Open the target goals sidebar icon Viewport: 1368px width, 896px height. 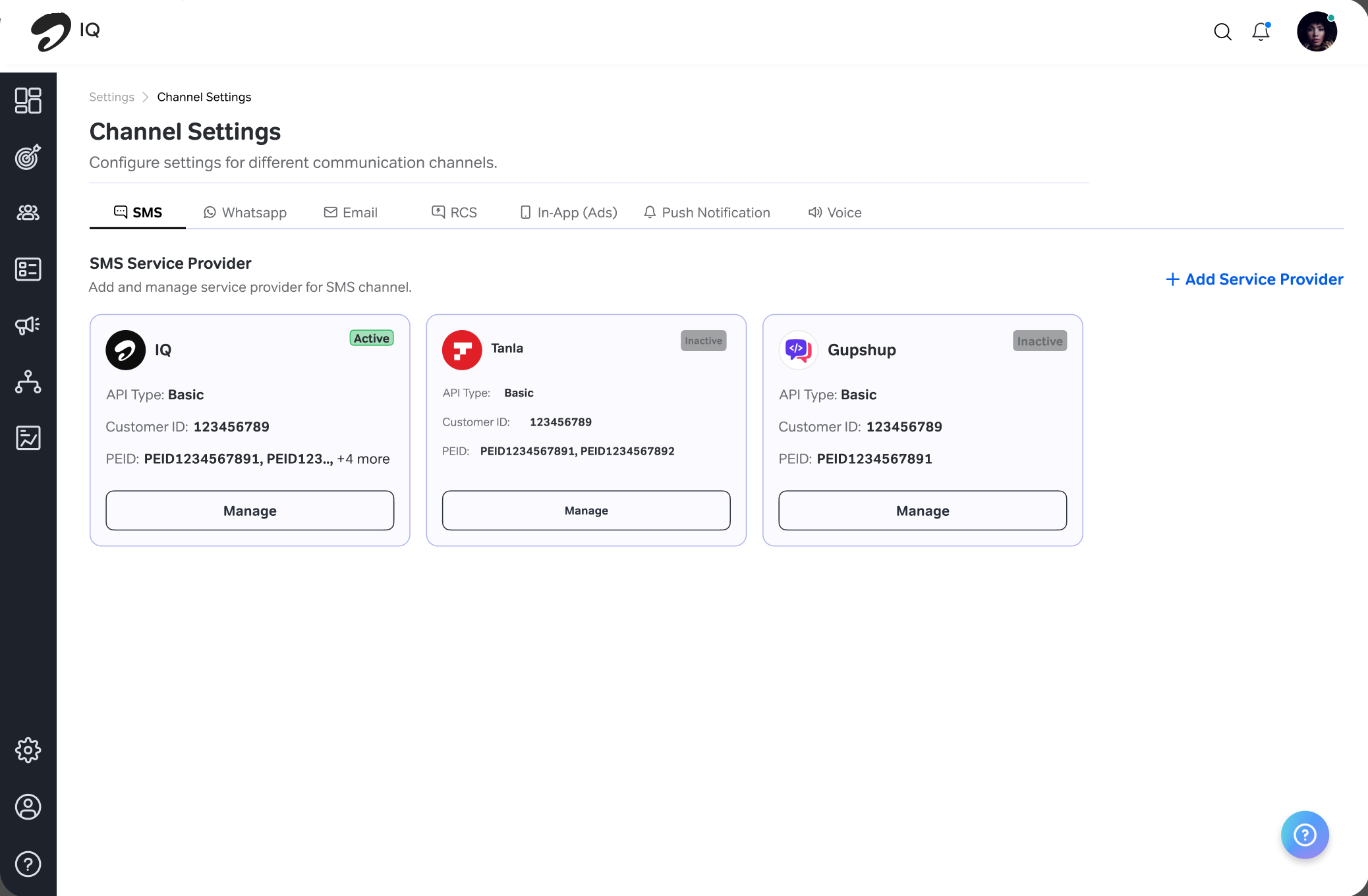[28, 157]
